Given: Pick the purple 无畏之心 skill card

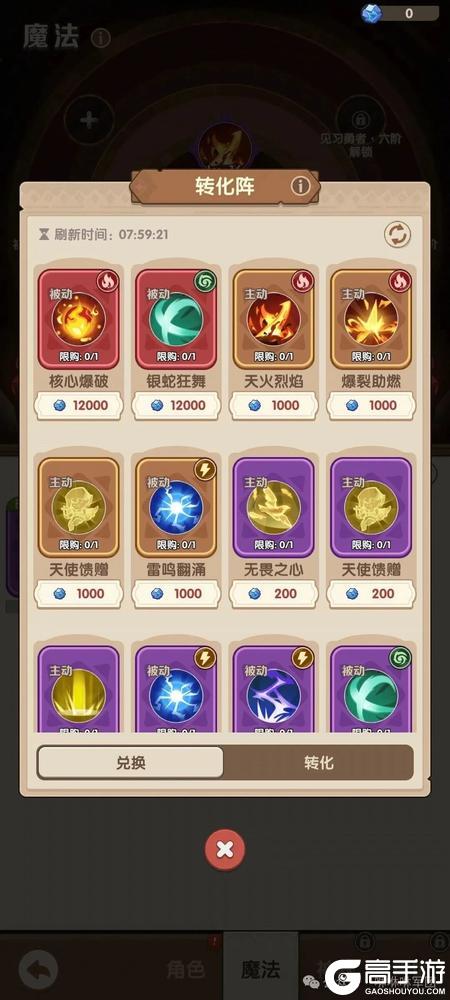Looking at the screenshot, I should [x=274, y=507].
